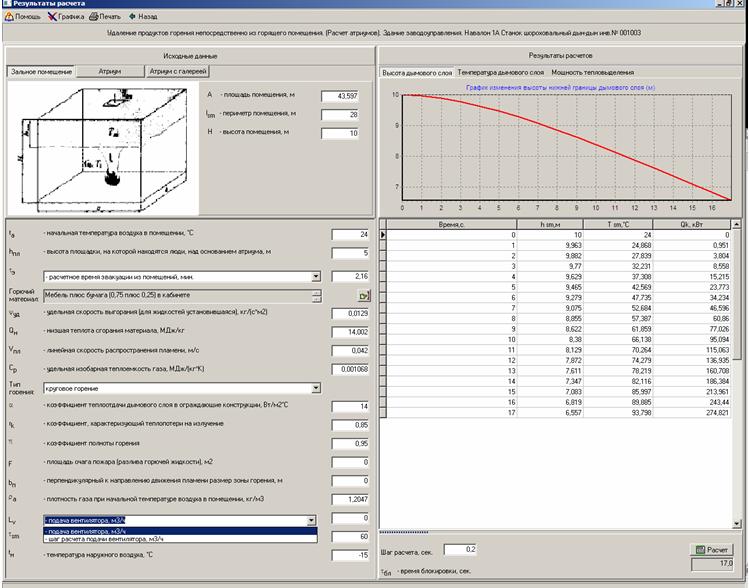Click the Печать printer button
This screenshot has width=749, height=588.
point(107,17)
